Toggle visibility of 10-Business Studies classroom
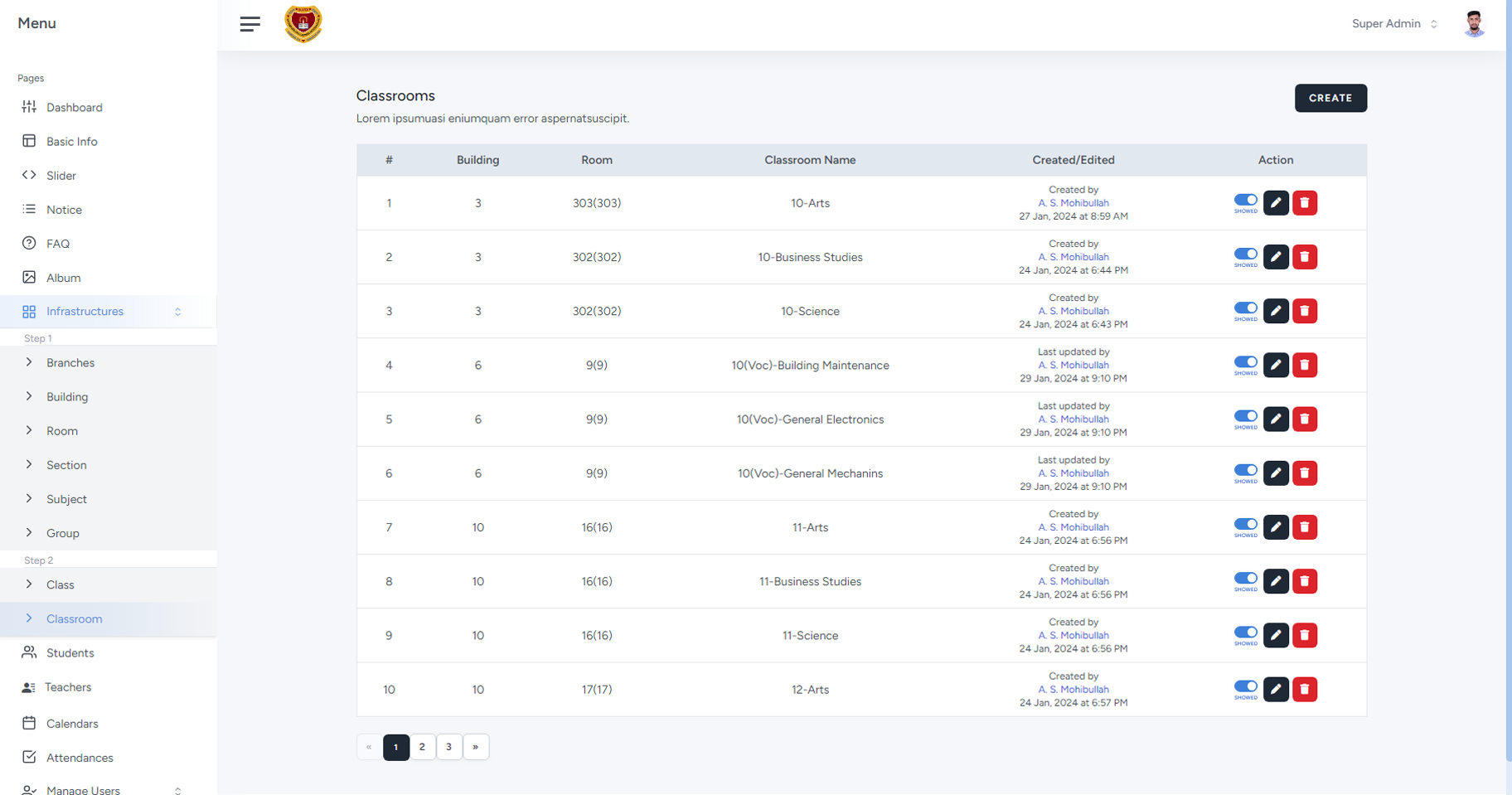This screenshot has height=795, width=1512. pyautogui.click(x=1245, y=254)
